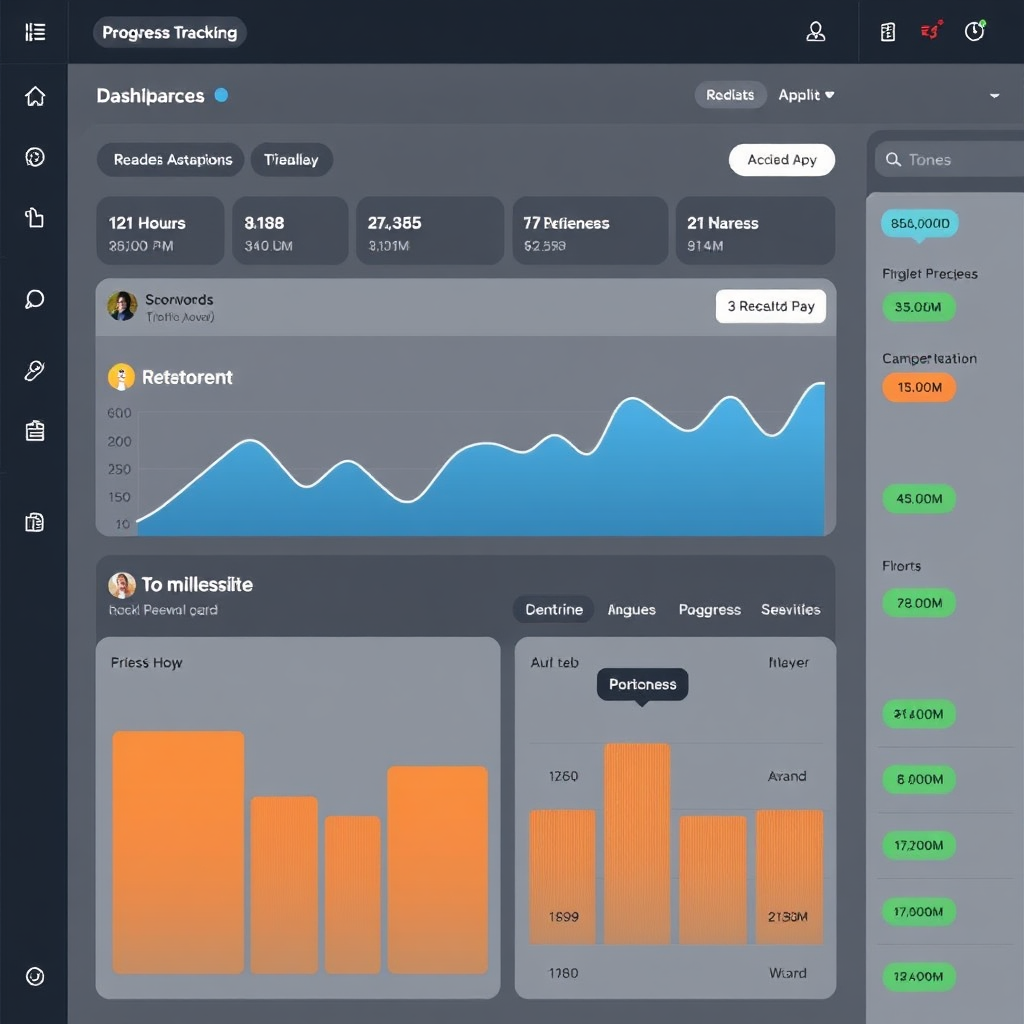Click the hamburger menu icon
1024x1024 pixels.
pos(35,32)
